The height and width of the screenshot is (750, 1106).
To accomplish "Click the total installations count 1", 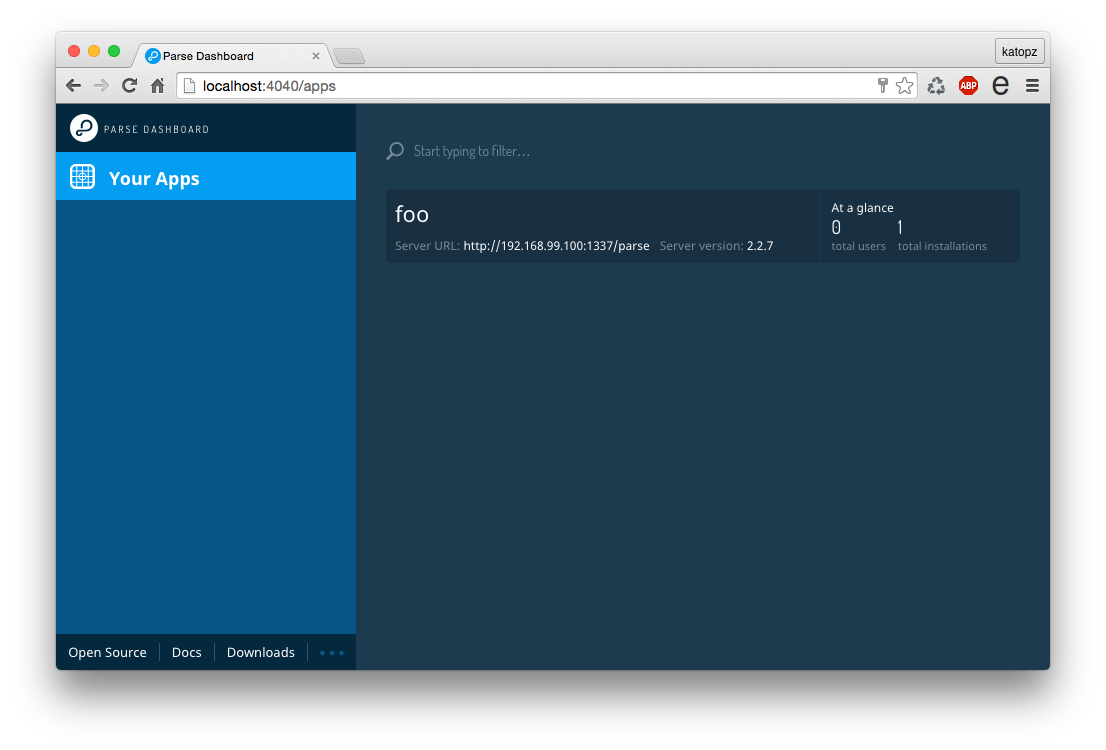I will (900, 227).
